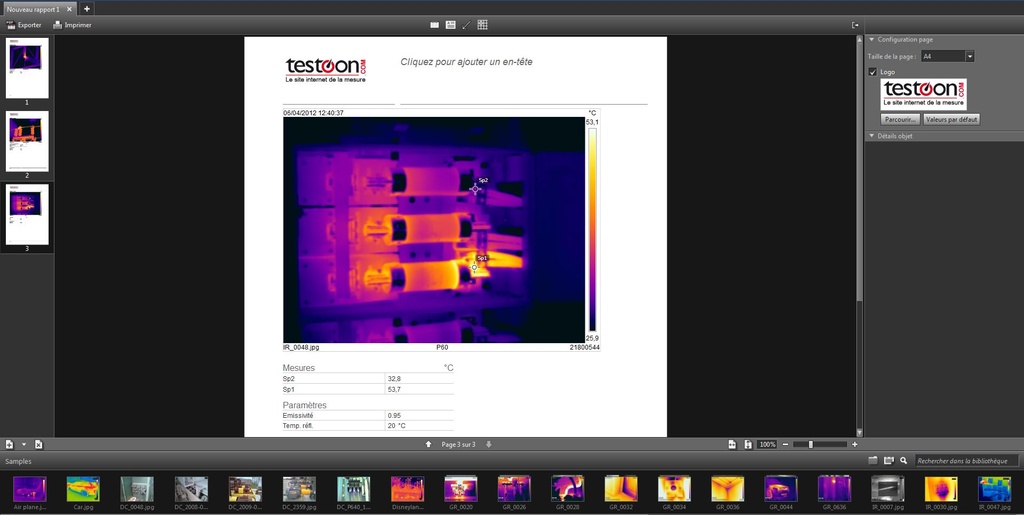1024x515 pixels.
Task: Zoom in with the plus button
Action: tap(855, 445)
